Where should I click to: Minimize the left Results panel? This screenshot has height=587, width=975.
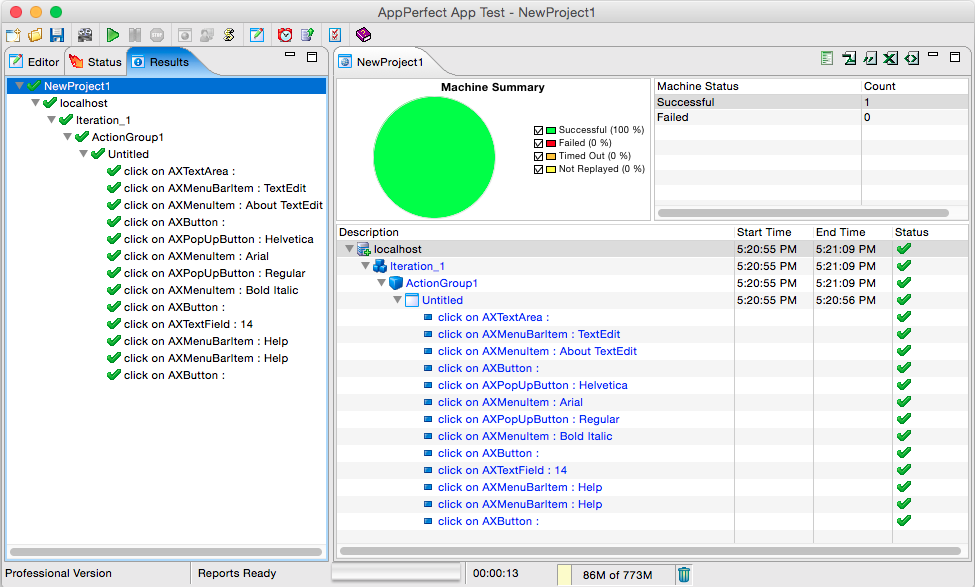(x=290, y=55)
